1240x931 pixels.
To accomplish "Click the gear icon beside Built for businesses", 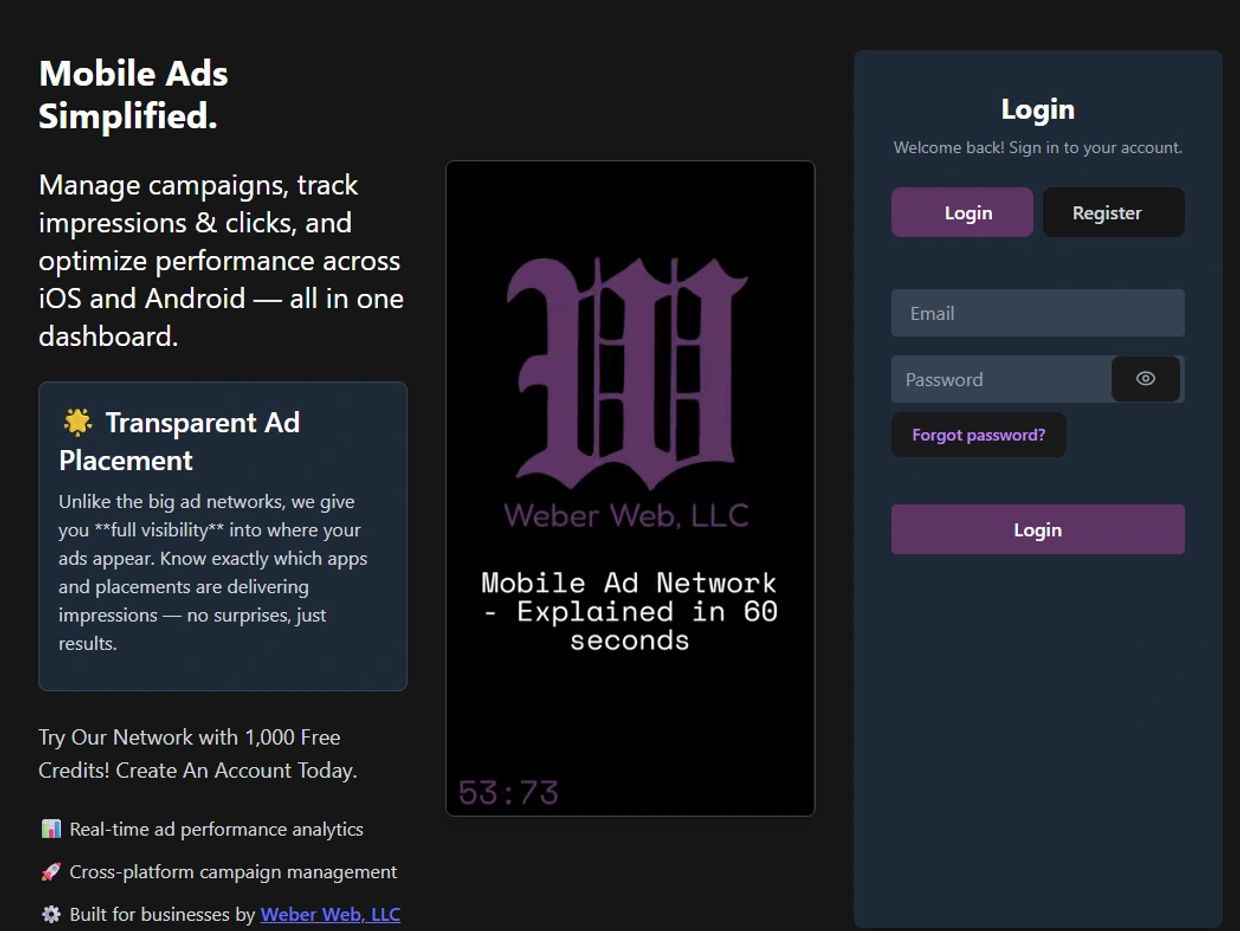I will coord(50,913).
